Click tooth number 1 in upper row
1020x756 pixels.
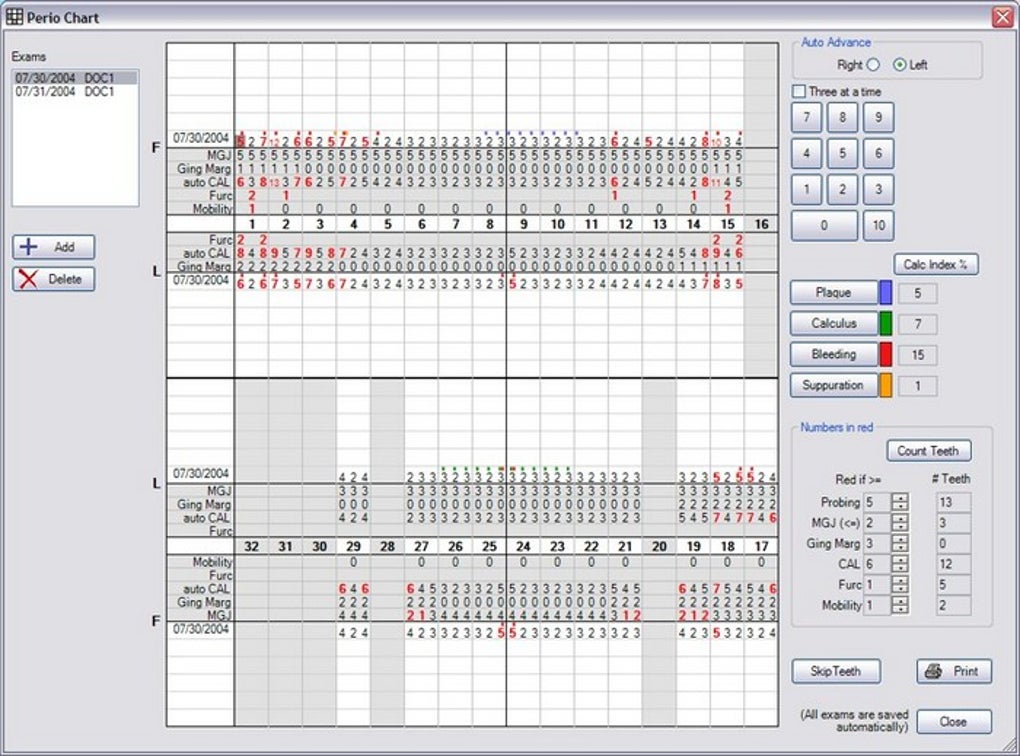pos(252,224)
